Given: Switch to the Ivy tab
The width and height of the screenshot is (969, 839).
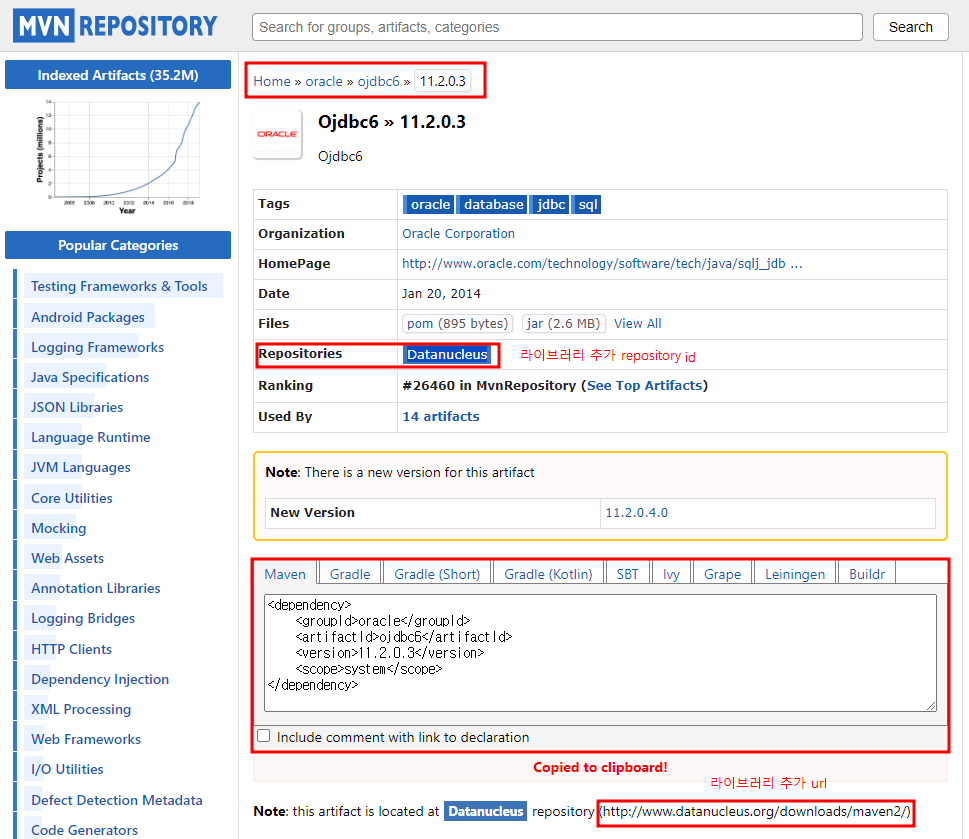Looking at the screenshot, I should pyautogui.click(x=671, y=574).
